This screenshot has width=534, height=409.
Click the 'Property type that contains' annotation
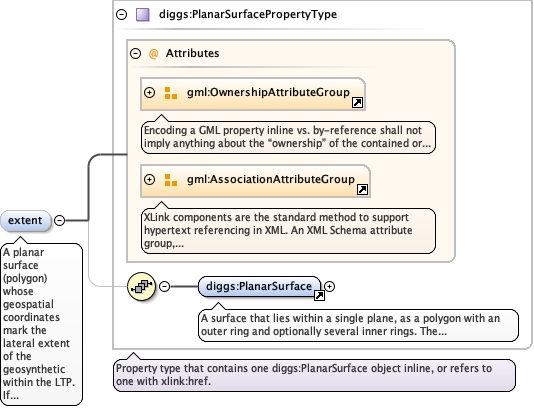(x=314, y=375)
